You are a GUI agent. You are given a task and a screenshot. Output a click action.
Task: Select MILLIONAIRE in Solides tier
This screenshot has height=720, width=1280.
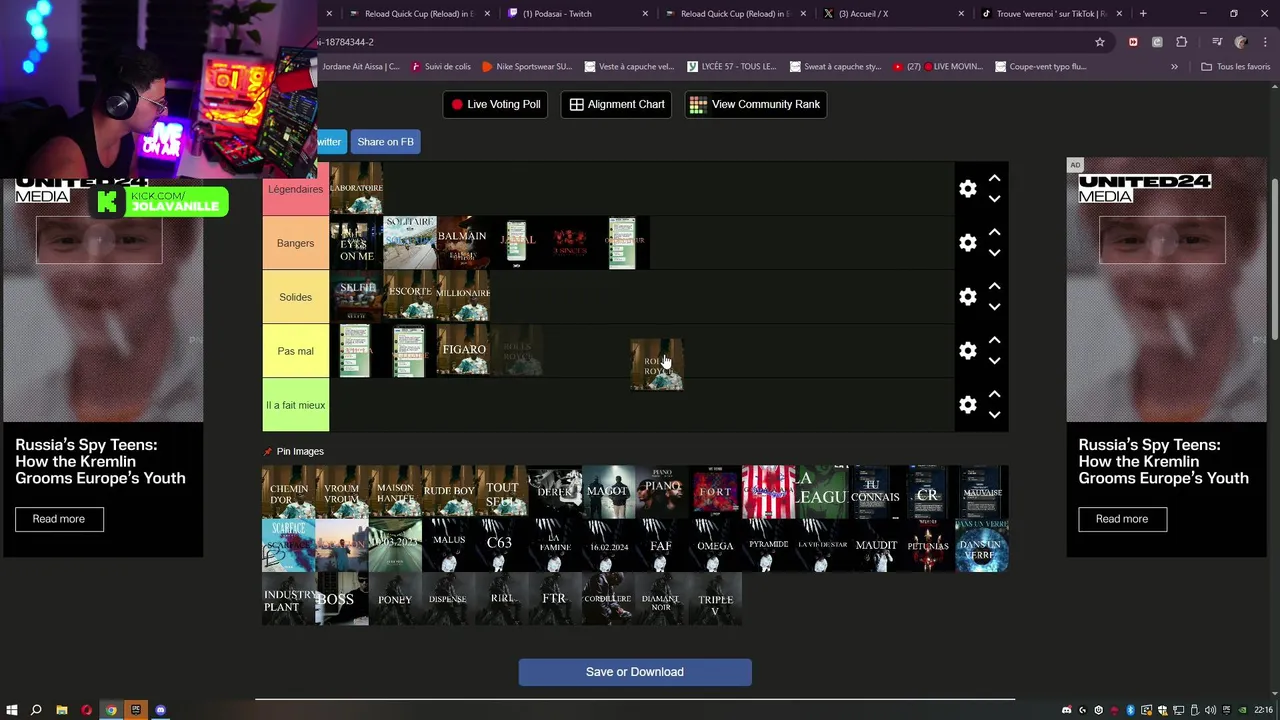[463, 297]
